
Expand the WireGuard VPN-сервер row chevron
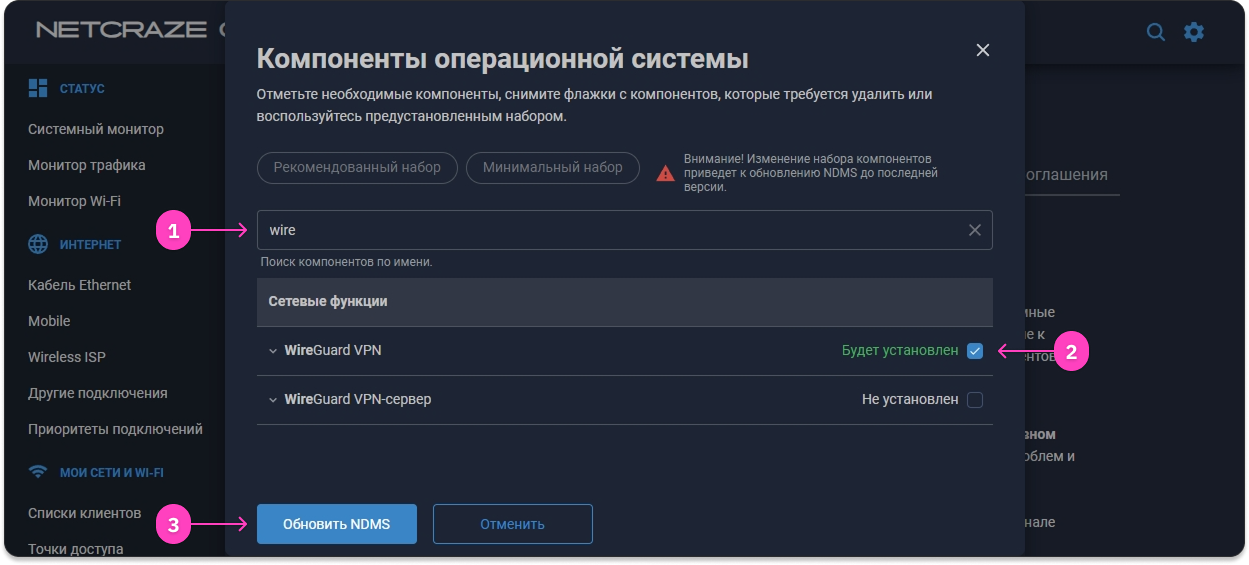pyautogui.click(x=272, y=400)
